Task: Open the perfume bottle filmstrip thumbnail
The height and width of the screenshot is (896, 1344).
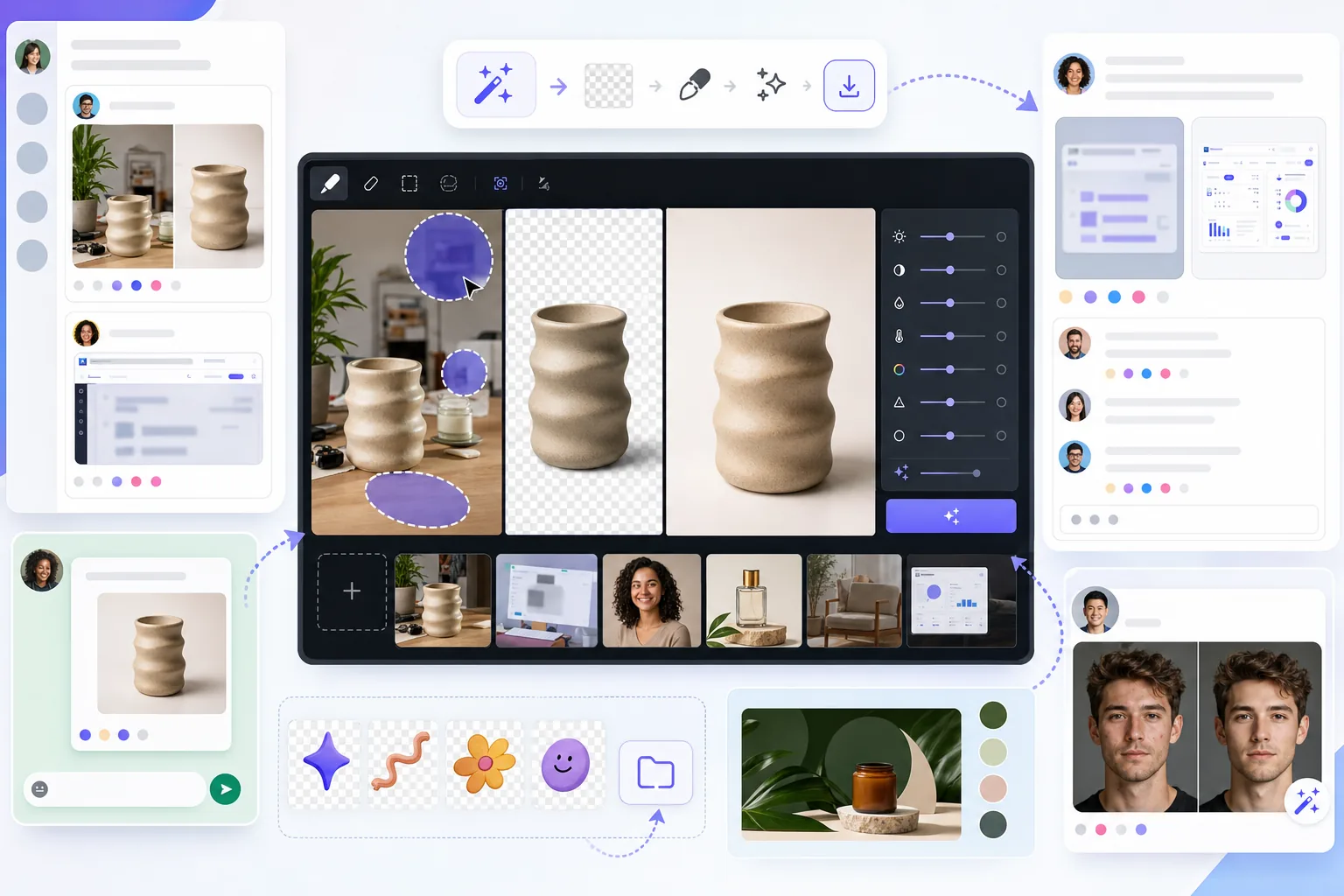Action: click(753, 600)
